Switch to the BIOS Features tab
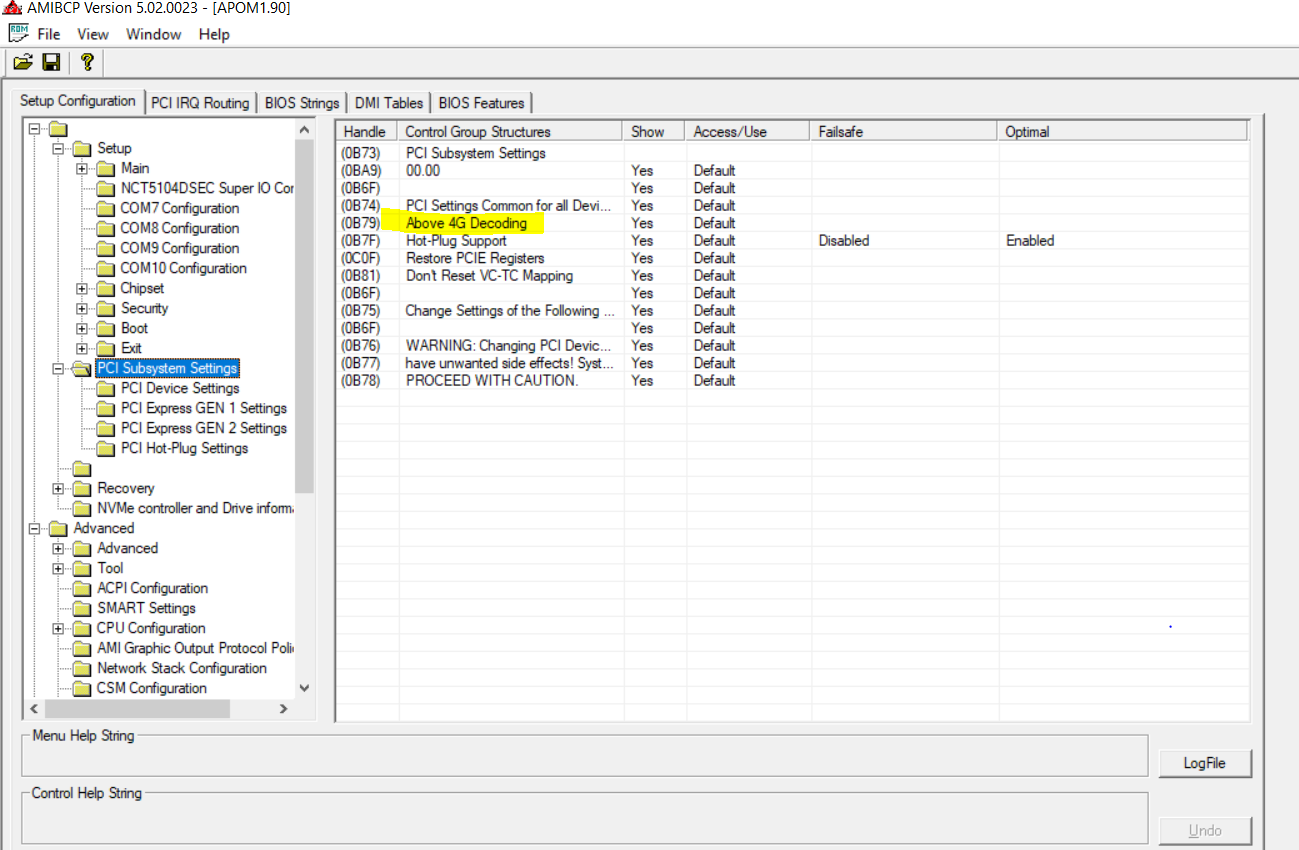The image size is (1299, 850). point(481,103)
